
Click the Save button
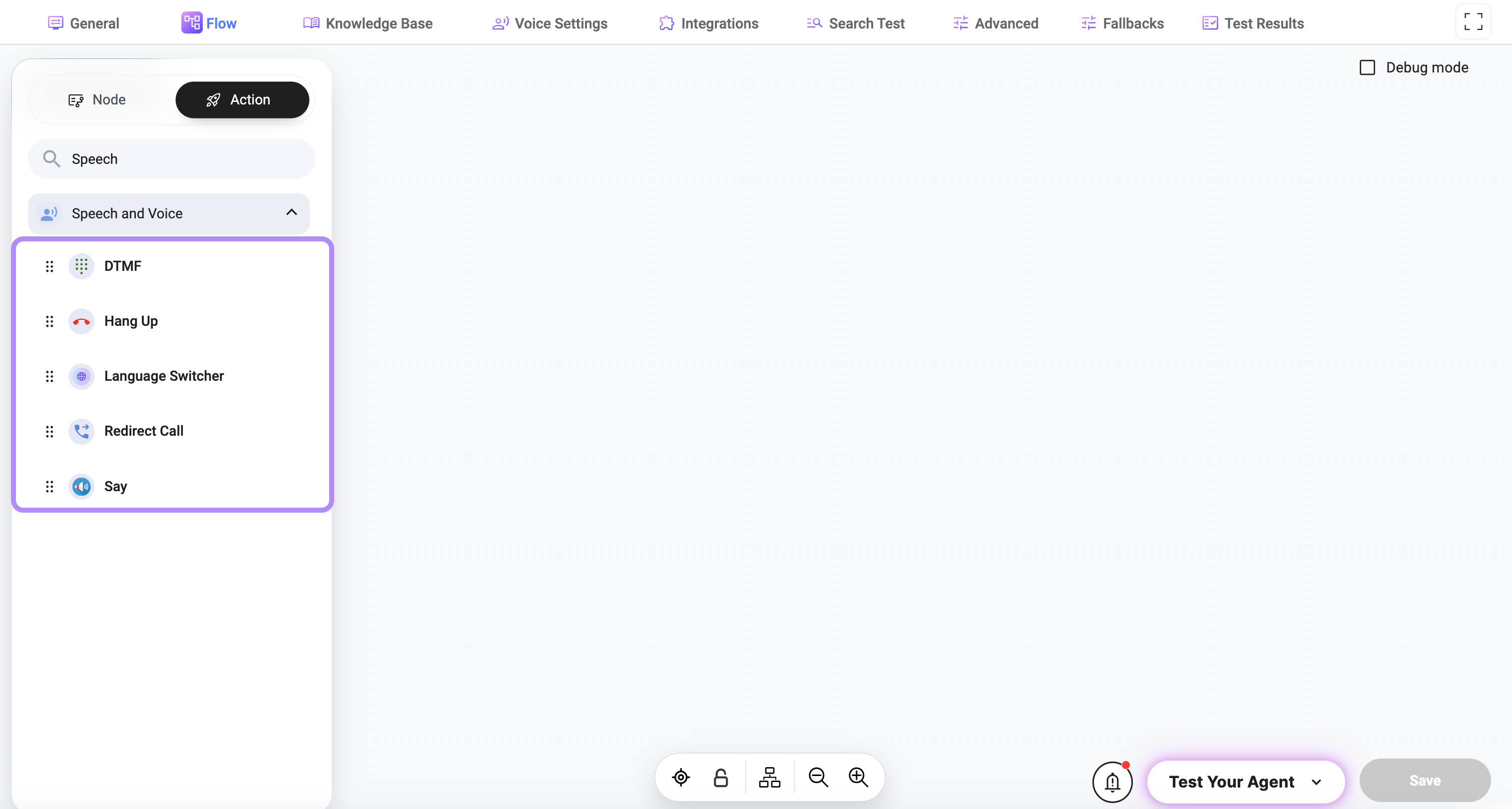pos(1425,780)
